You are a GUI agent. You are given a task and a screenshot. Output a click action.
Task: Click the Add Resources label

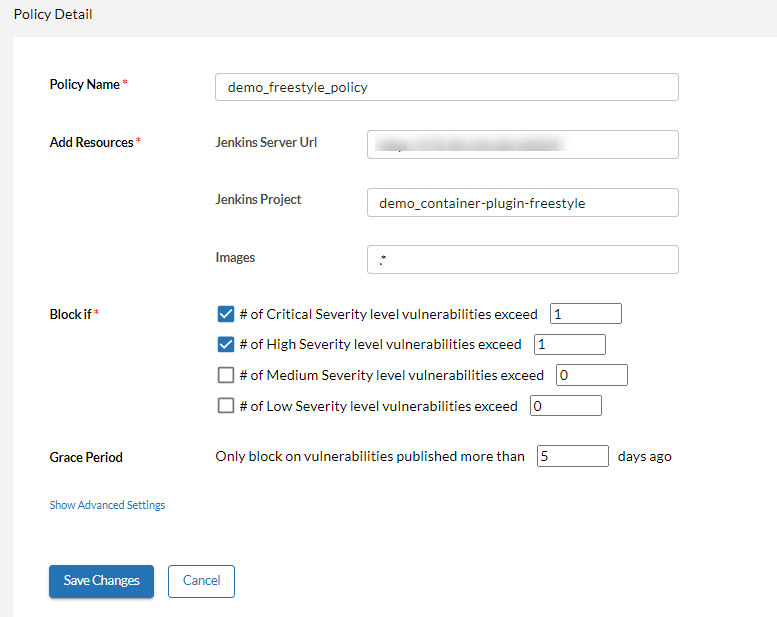click(92, 143)
